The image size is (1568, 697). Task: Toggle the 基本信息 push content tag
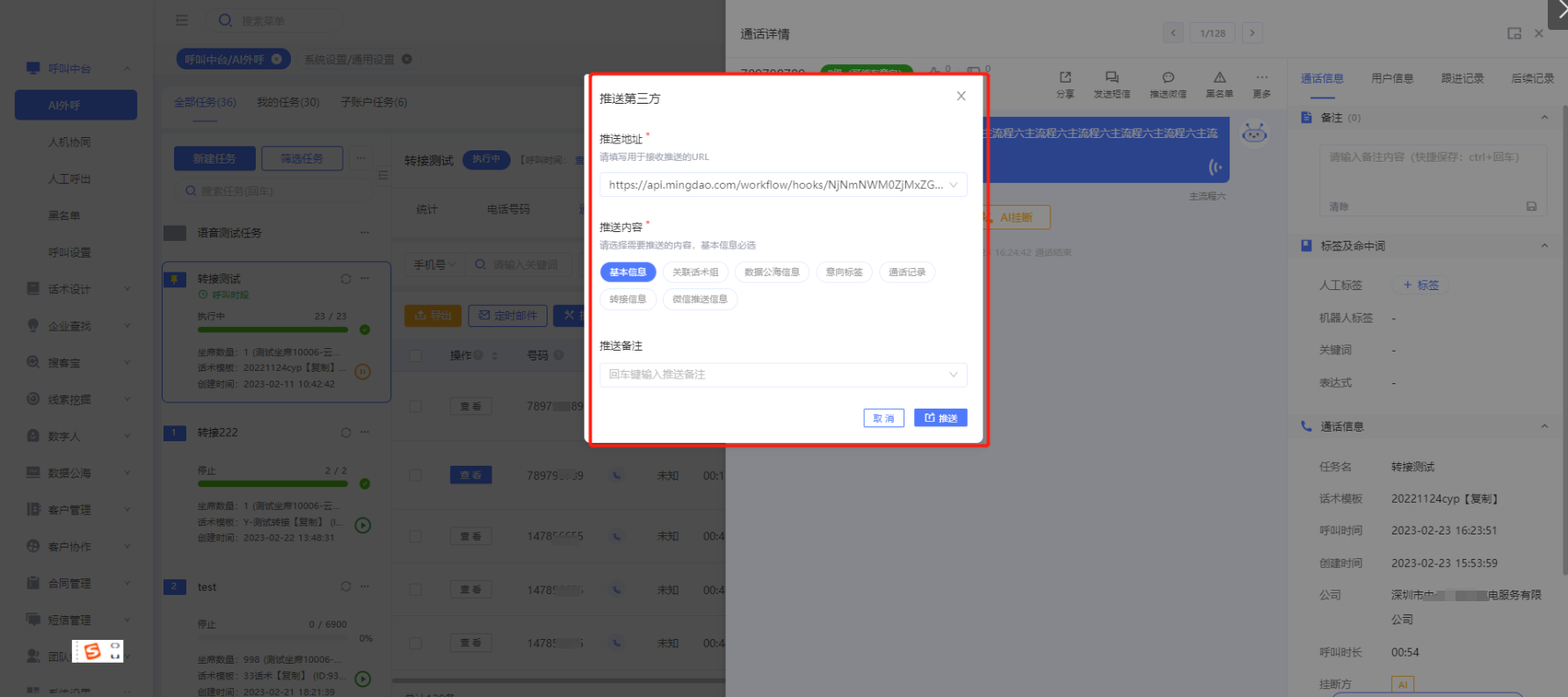(x=628, y=272)
